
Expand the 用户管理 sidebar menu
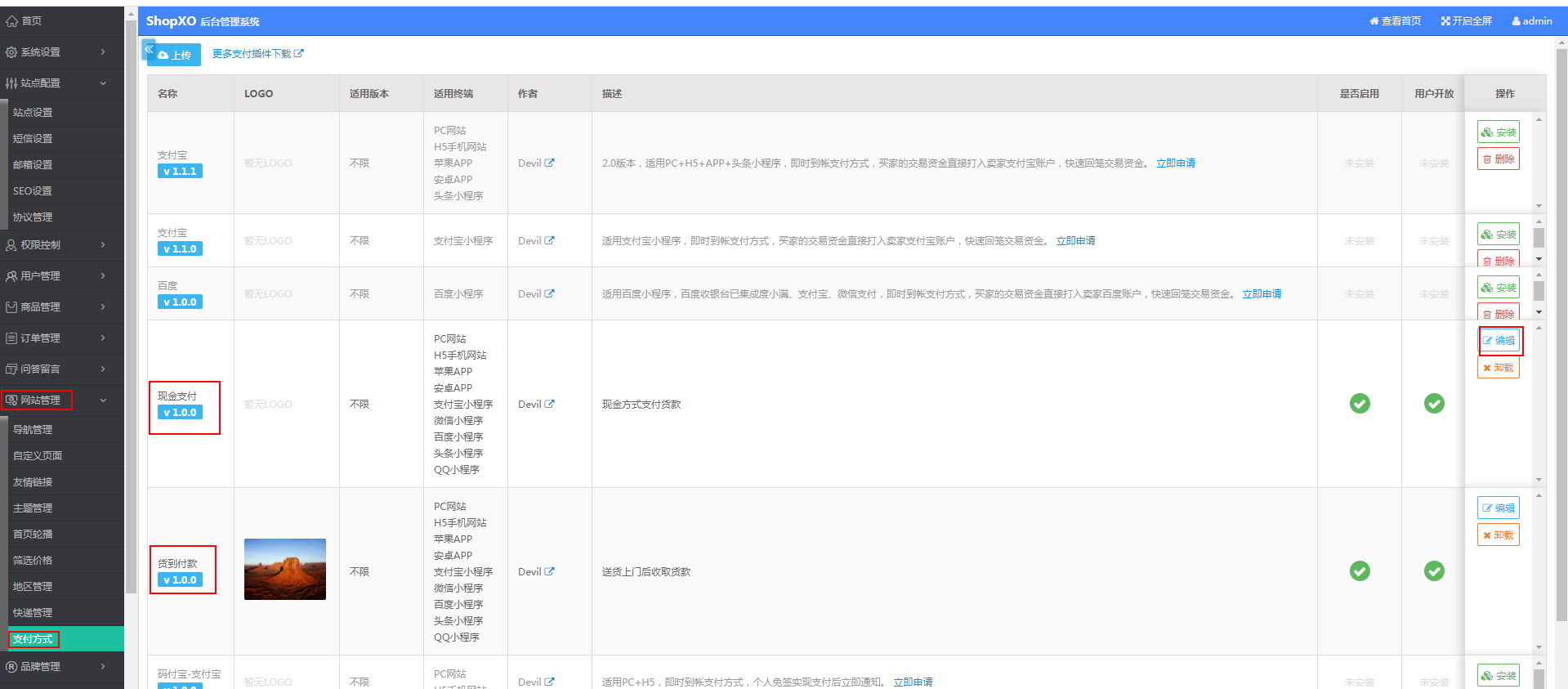pos(61,276)
